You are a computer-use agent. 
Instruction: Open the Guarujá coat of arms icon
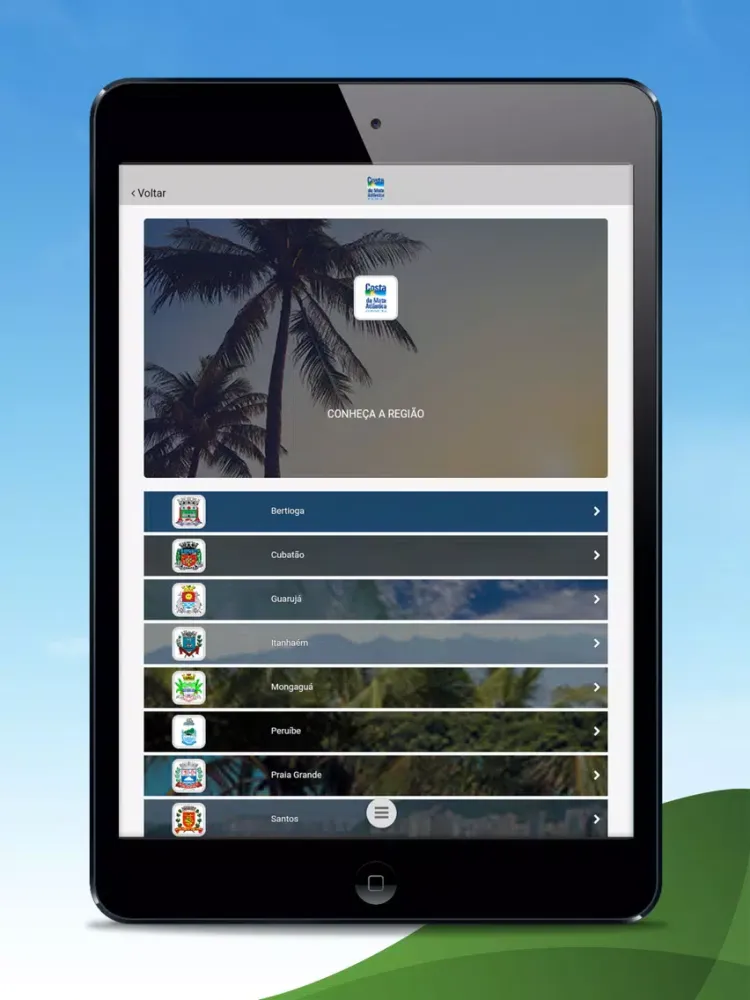coord(189,599)
